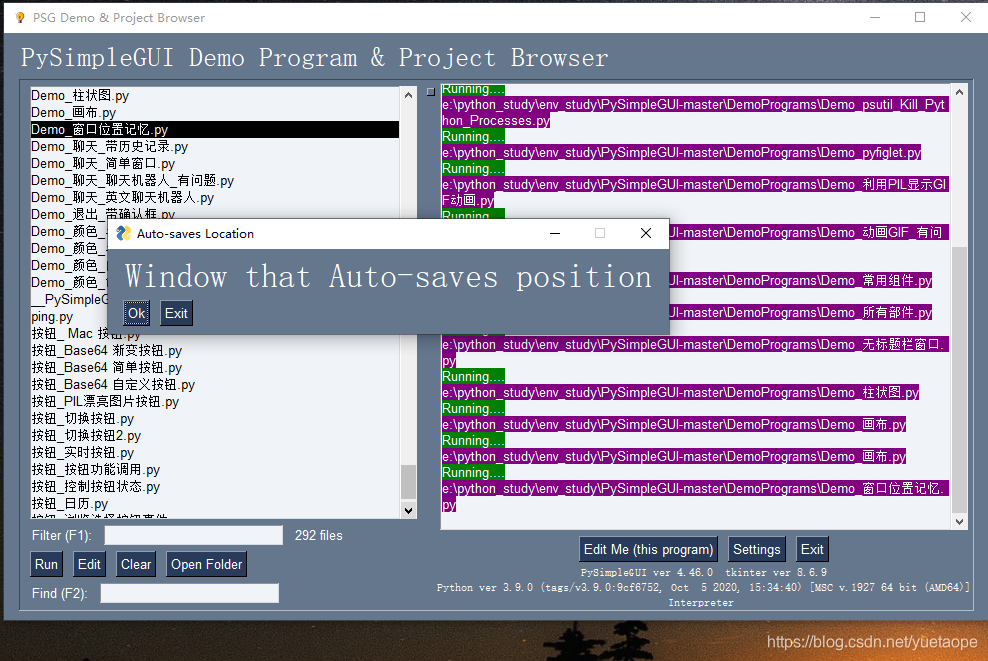Select 按钮_切换按钮.py in list
This screenshot has width=988, height=661.
(214, 418)
